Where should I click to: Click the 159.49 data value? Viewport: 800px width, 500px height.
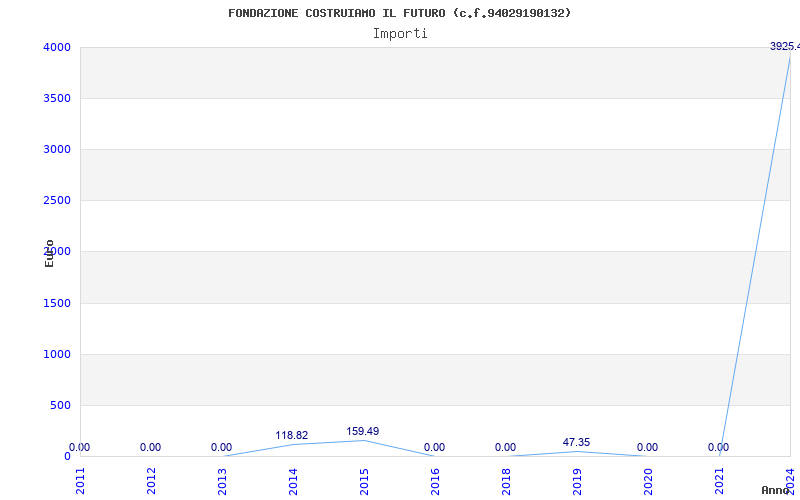[x=363, y=432]
